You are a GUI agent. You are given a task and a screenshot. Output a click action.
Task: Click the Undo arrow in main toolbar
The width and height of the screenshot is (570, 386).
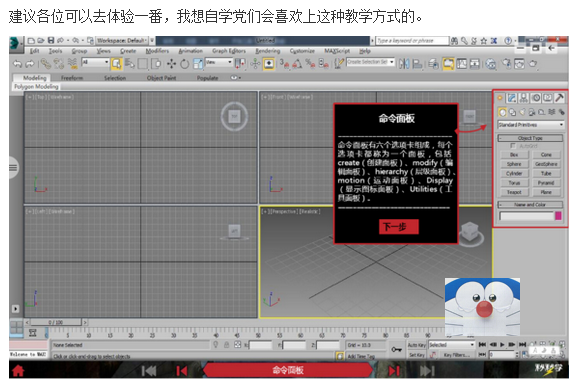click(17, 64)
